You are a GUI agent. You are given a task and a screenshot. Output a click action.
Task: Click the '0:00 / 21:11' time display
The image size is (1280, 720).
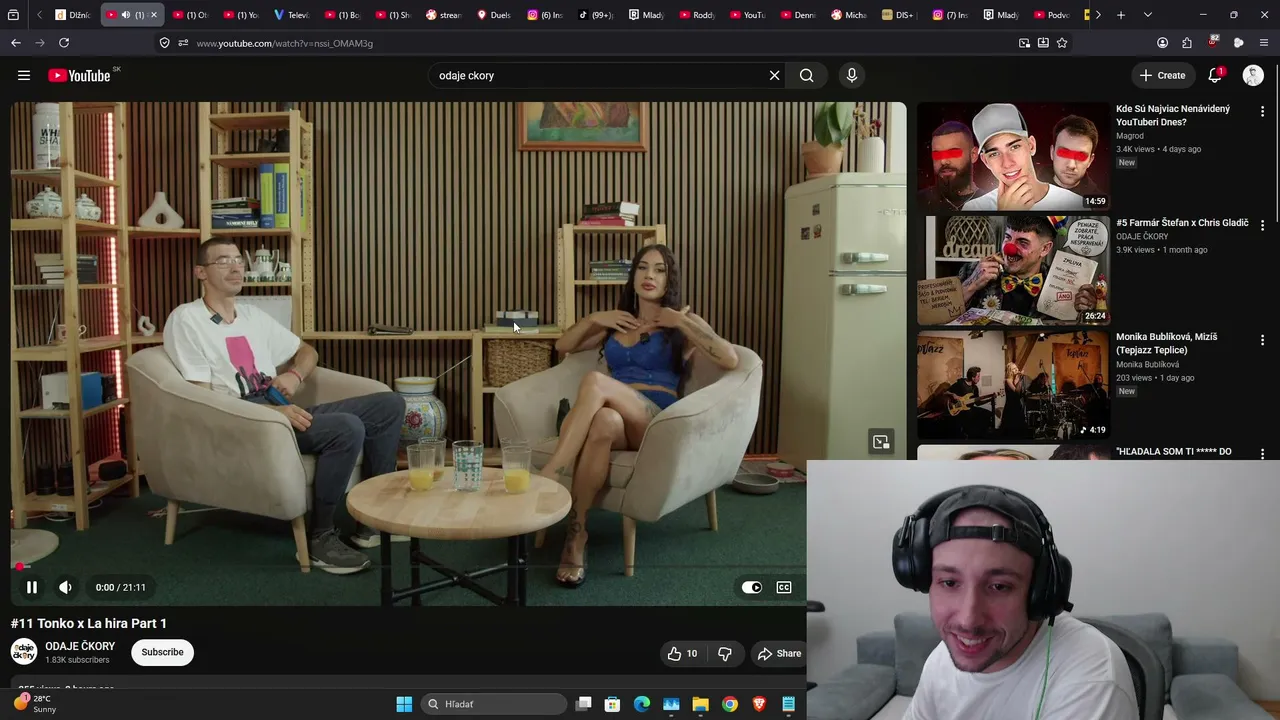(x=121, y=587)
